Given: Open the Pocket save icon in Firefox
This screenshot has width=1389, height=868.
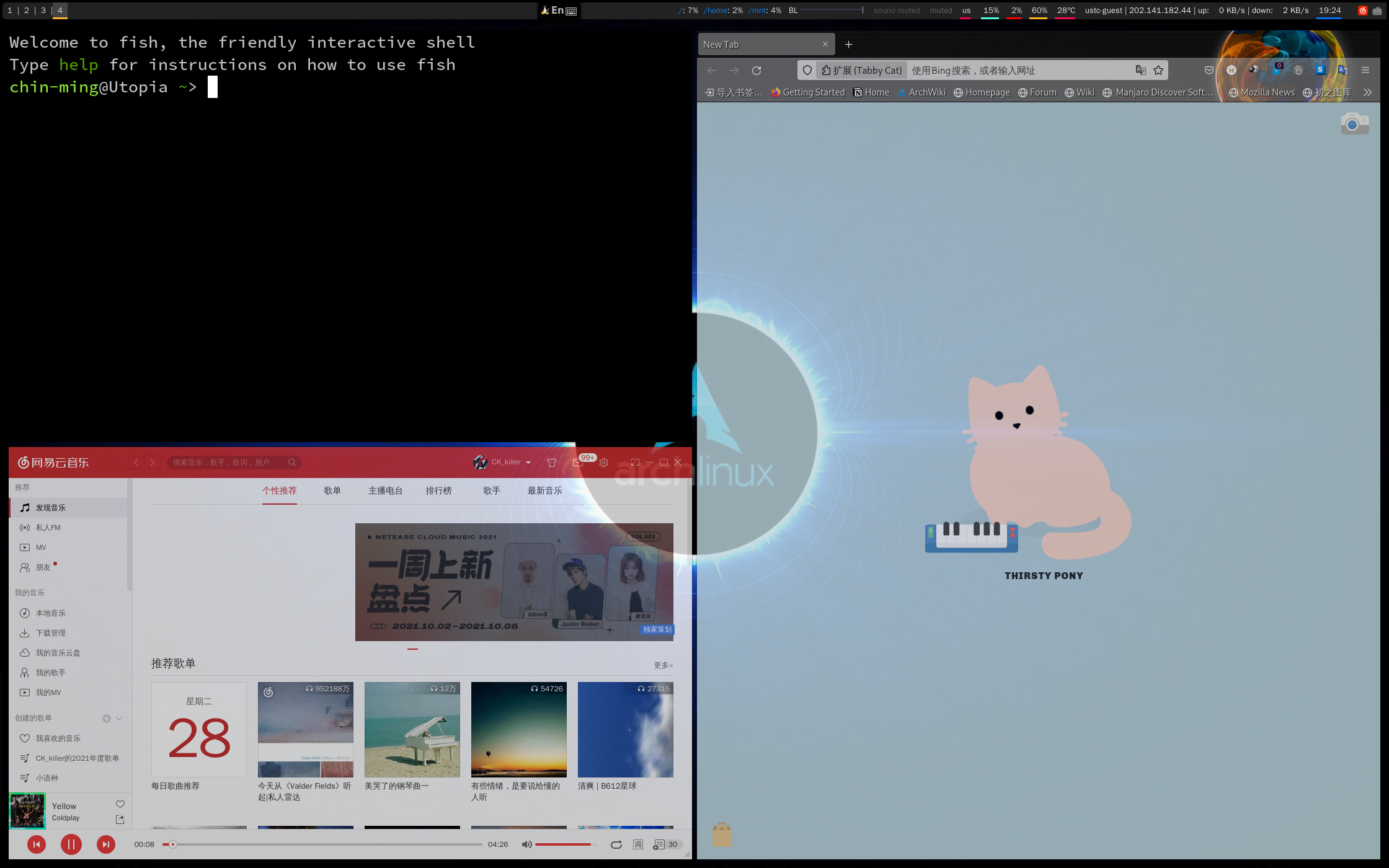Looking at the screenshot, I should tap(1209, 71).
